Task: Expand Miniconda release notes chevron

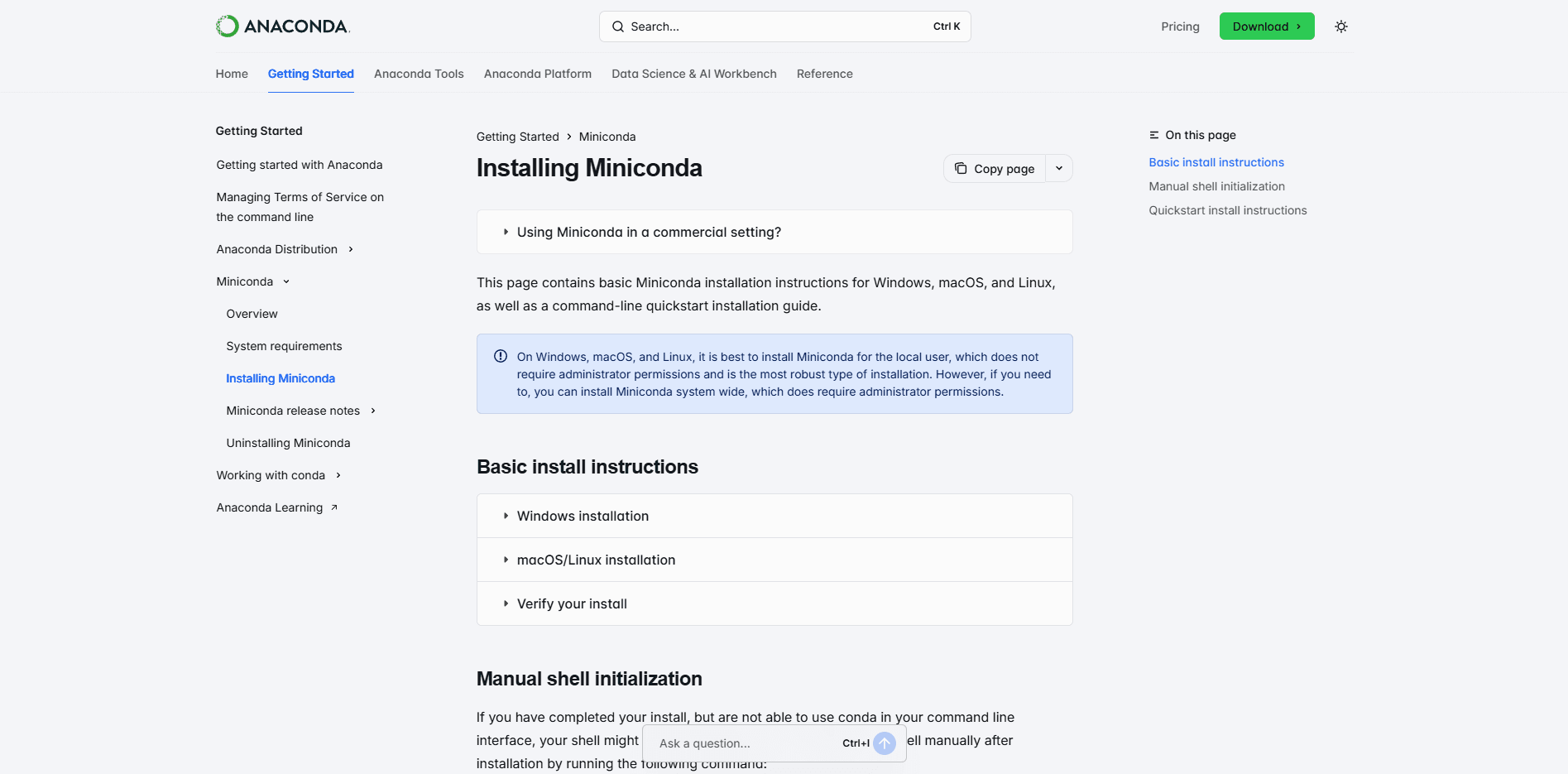Action: [373, 411]
